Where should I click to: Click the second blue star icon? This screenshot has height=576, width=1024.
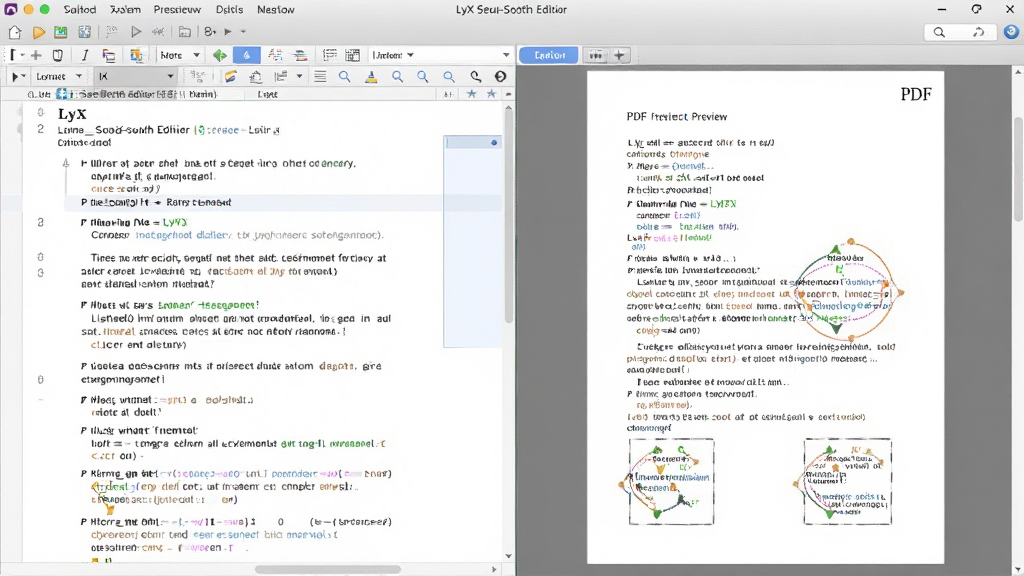(x=491, y=94)
